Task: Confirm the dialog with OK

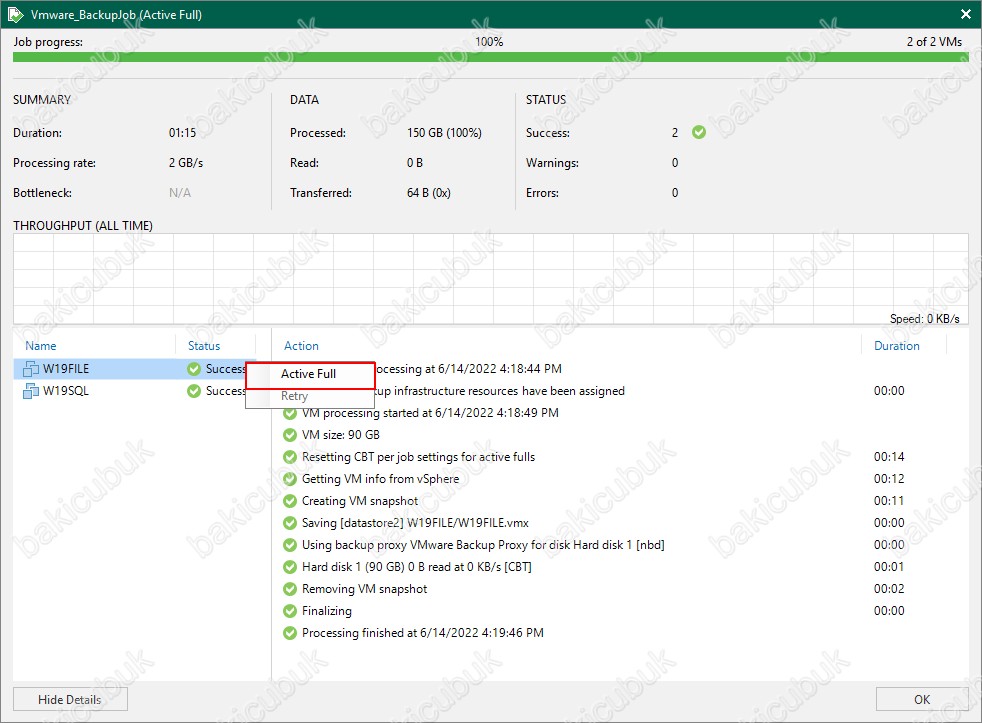Action: pyautogui.click(x=922, y=699)
